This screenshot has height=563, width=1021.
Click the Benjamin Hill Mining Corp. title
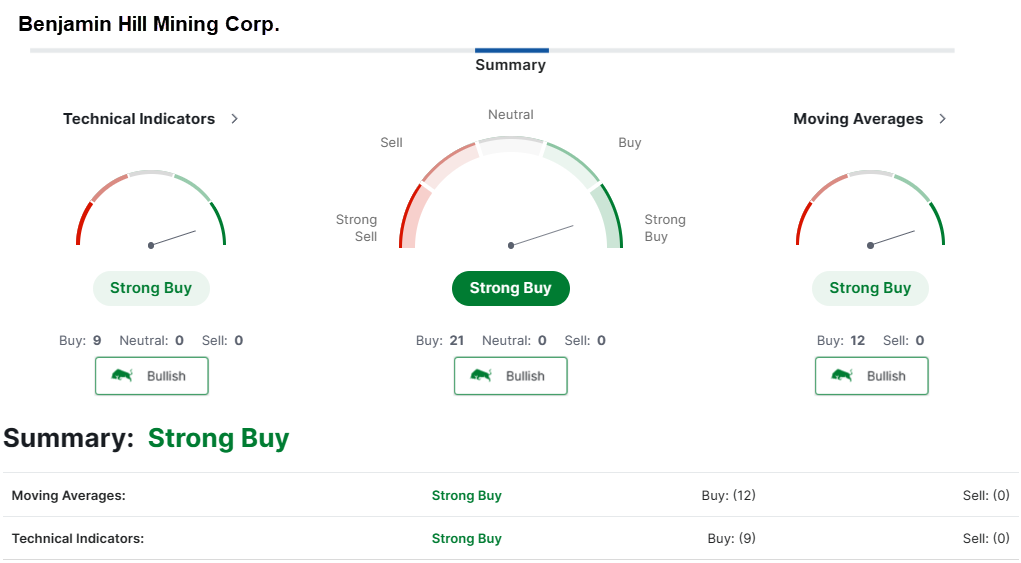(149, 24)
